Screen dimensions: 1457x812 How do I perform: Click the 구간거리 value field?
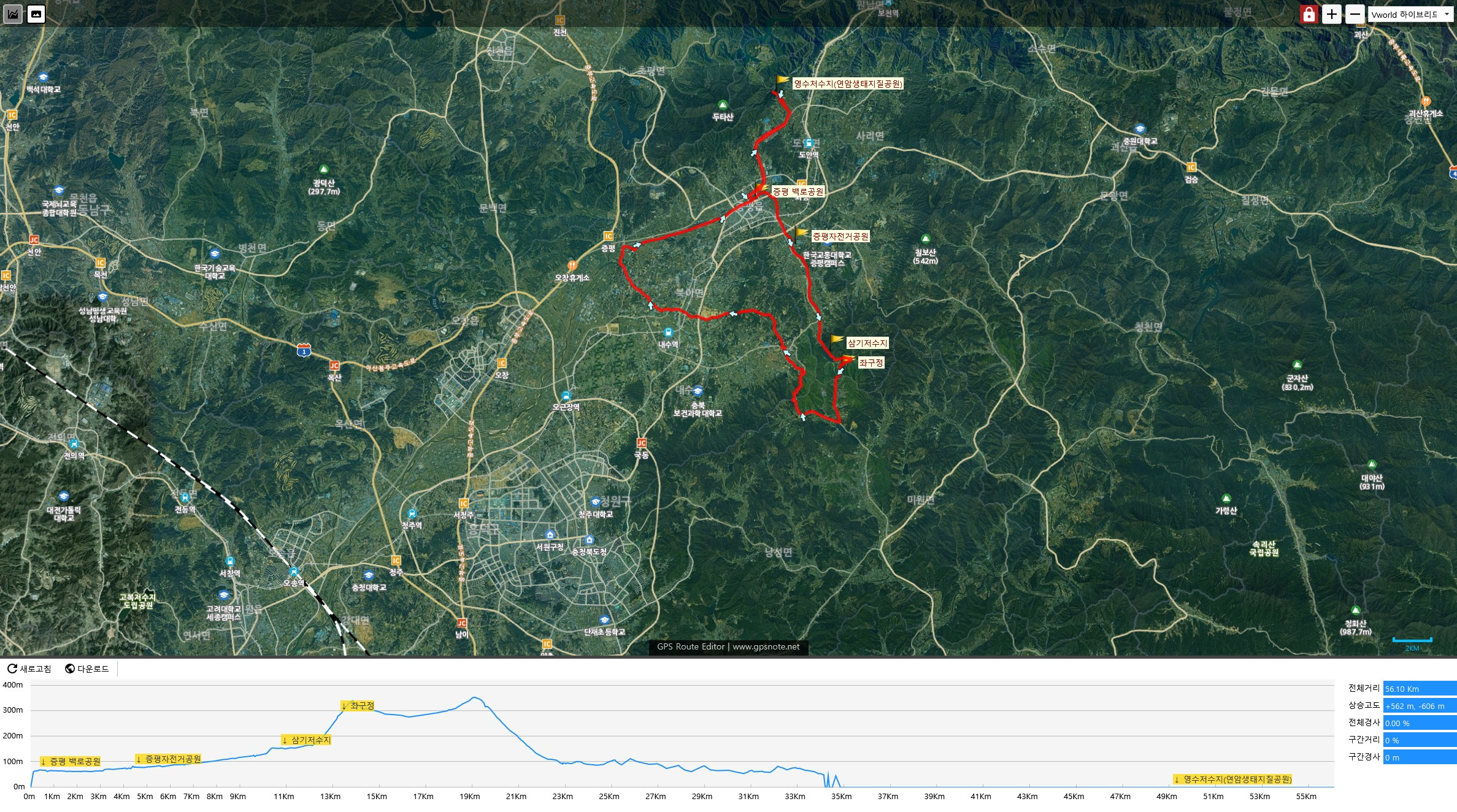click(x=1419, y=740)
